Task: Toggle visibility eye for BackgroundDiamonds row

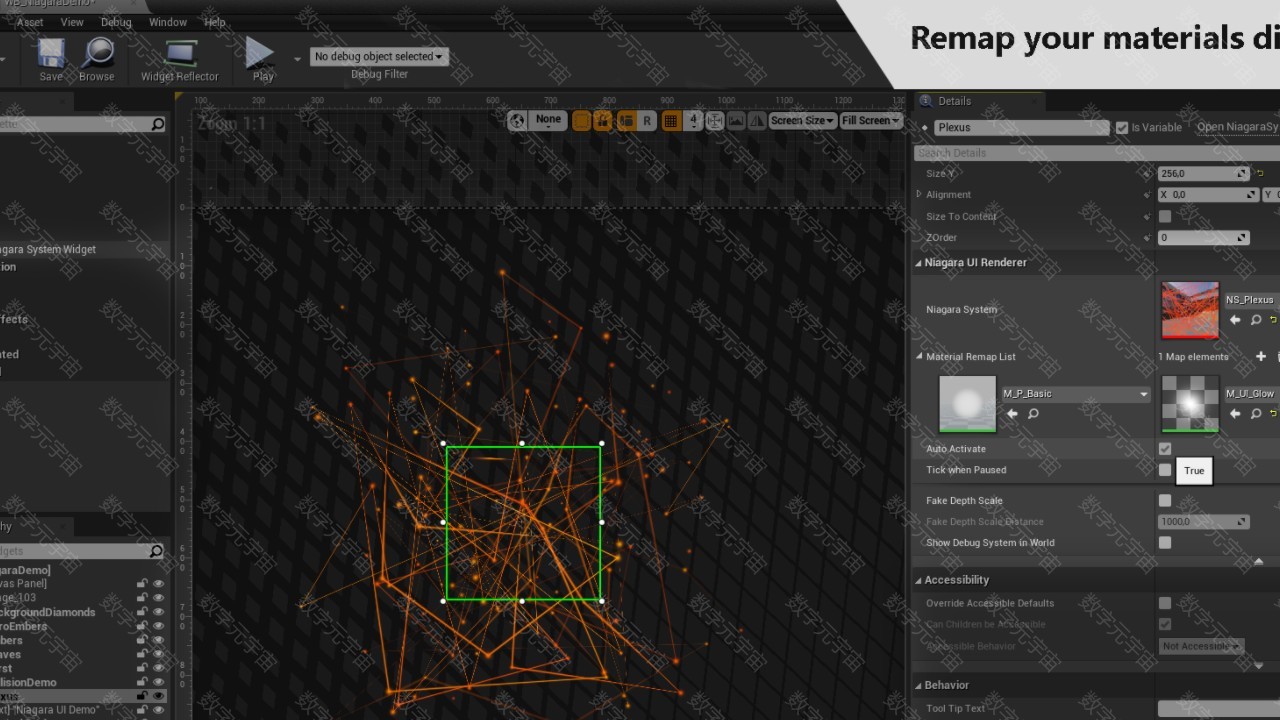Action: pyautogui.click(x=158, y=613)
